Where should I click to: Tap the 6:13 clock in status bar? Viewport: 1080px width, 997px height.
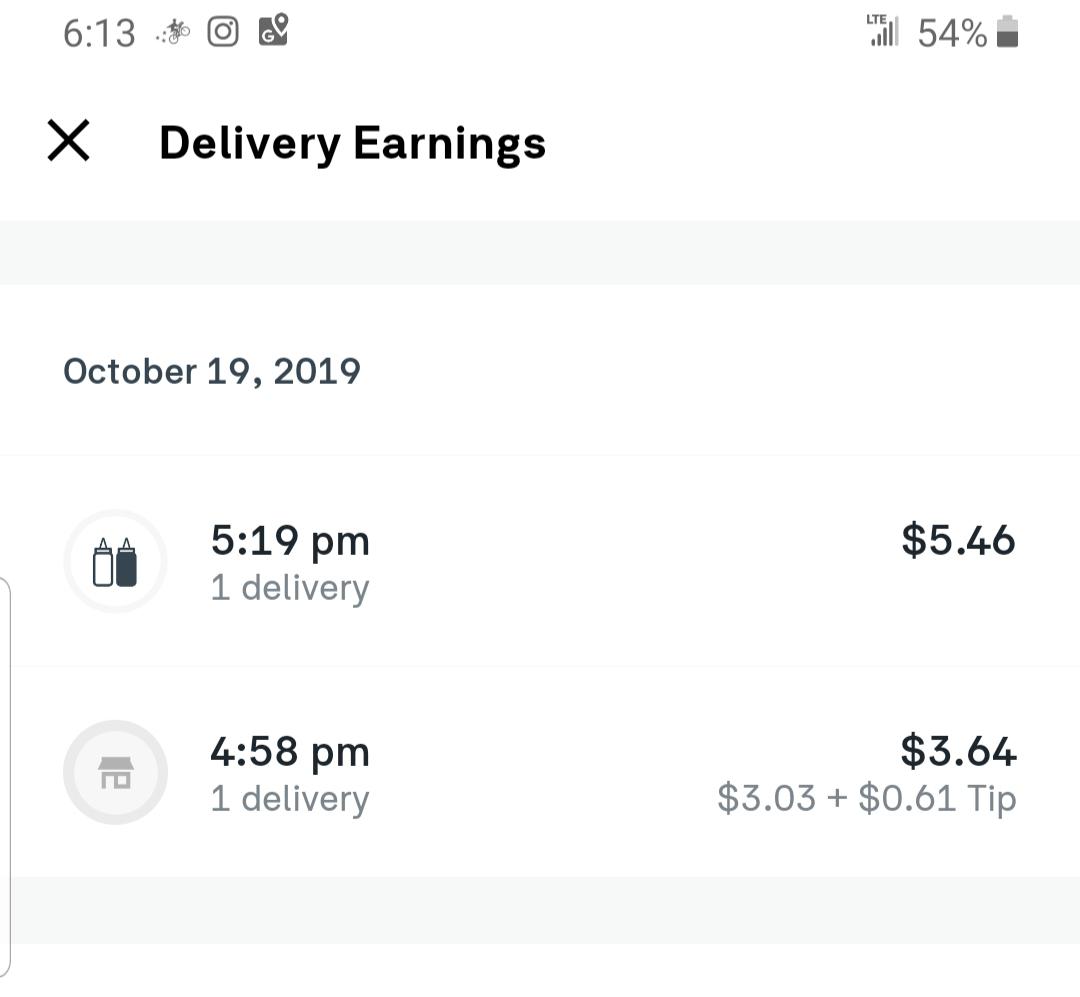pos(99,33)
